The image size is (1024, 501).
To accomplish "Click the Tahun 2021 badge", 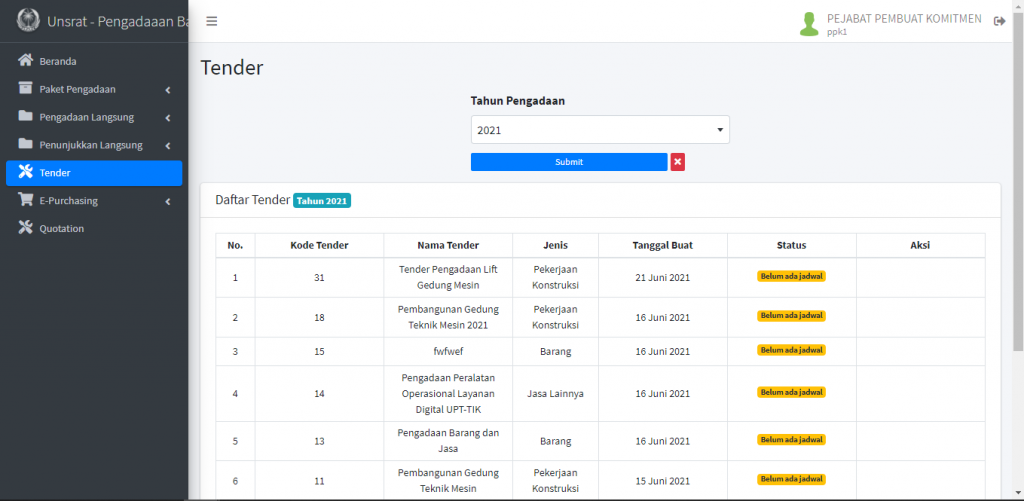I will (x=322, y=201).
